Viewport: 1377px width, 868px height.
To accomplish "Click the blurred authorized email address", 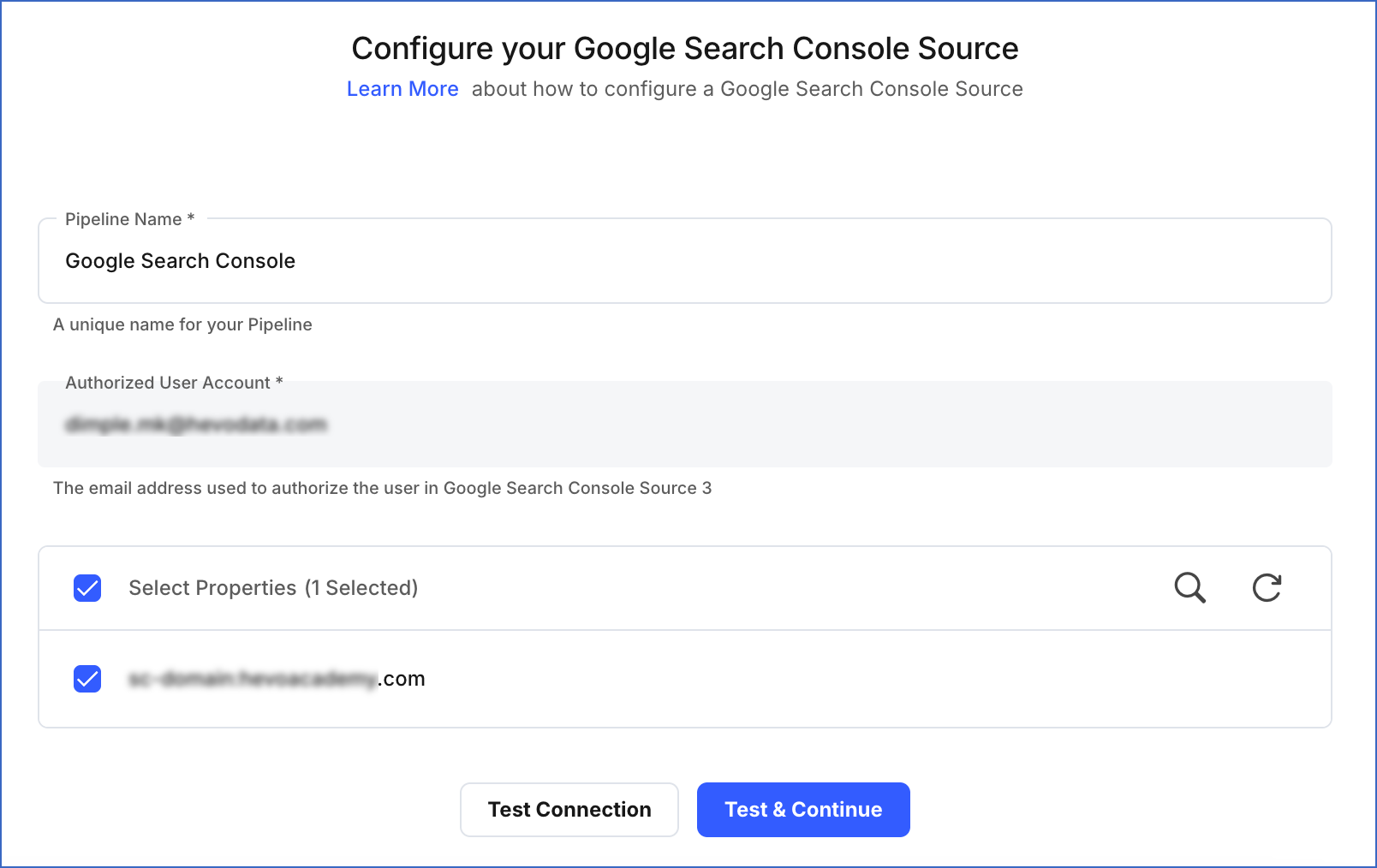I will (197, 424).
